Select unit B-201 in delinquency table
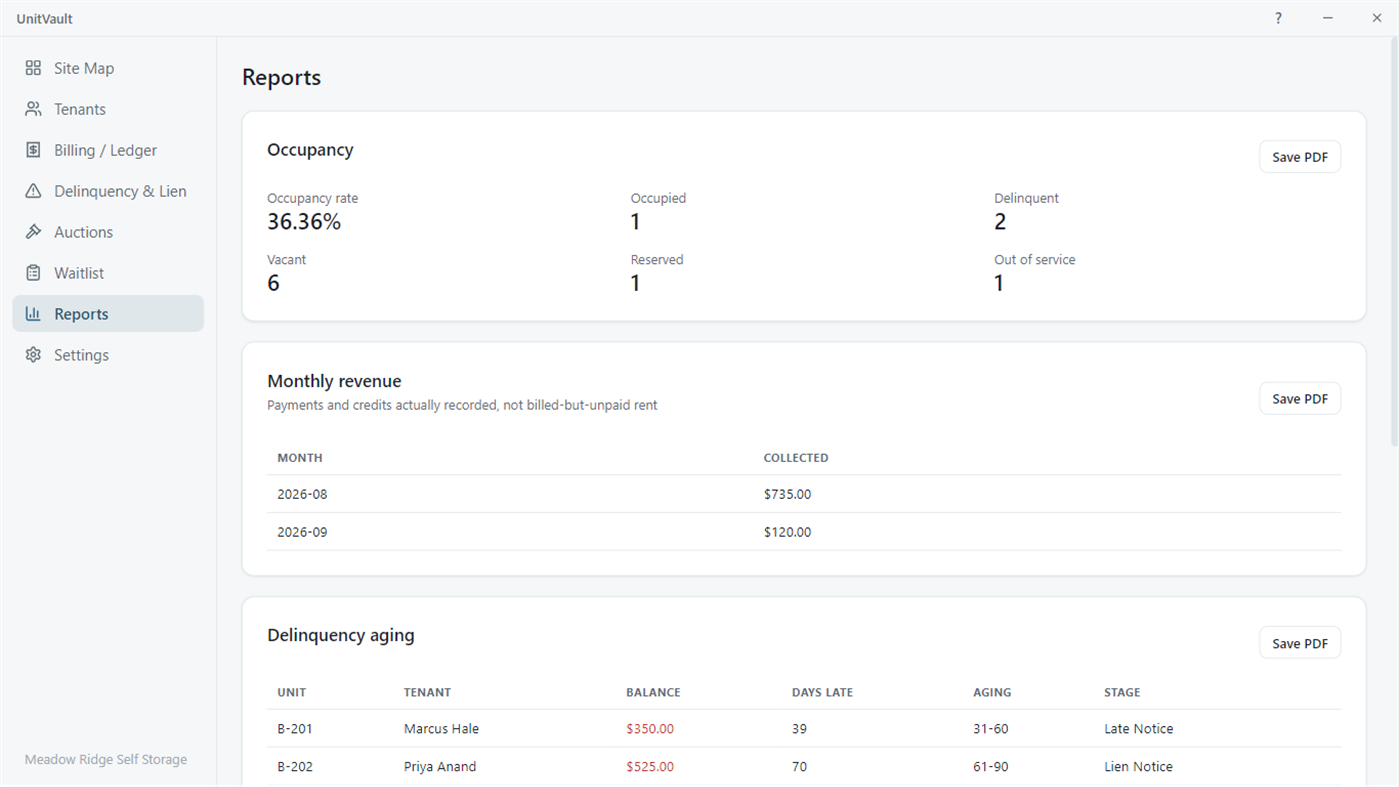This screenshot has width=1399, height=787. 295,729
